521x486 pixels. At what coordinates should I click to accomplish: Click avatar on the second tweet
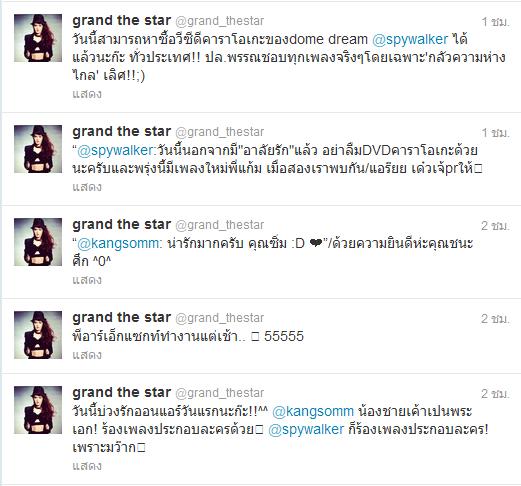click(38, 149)
